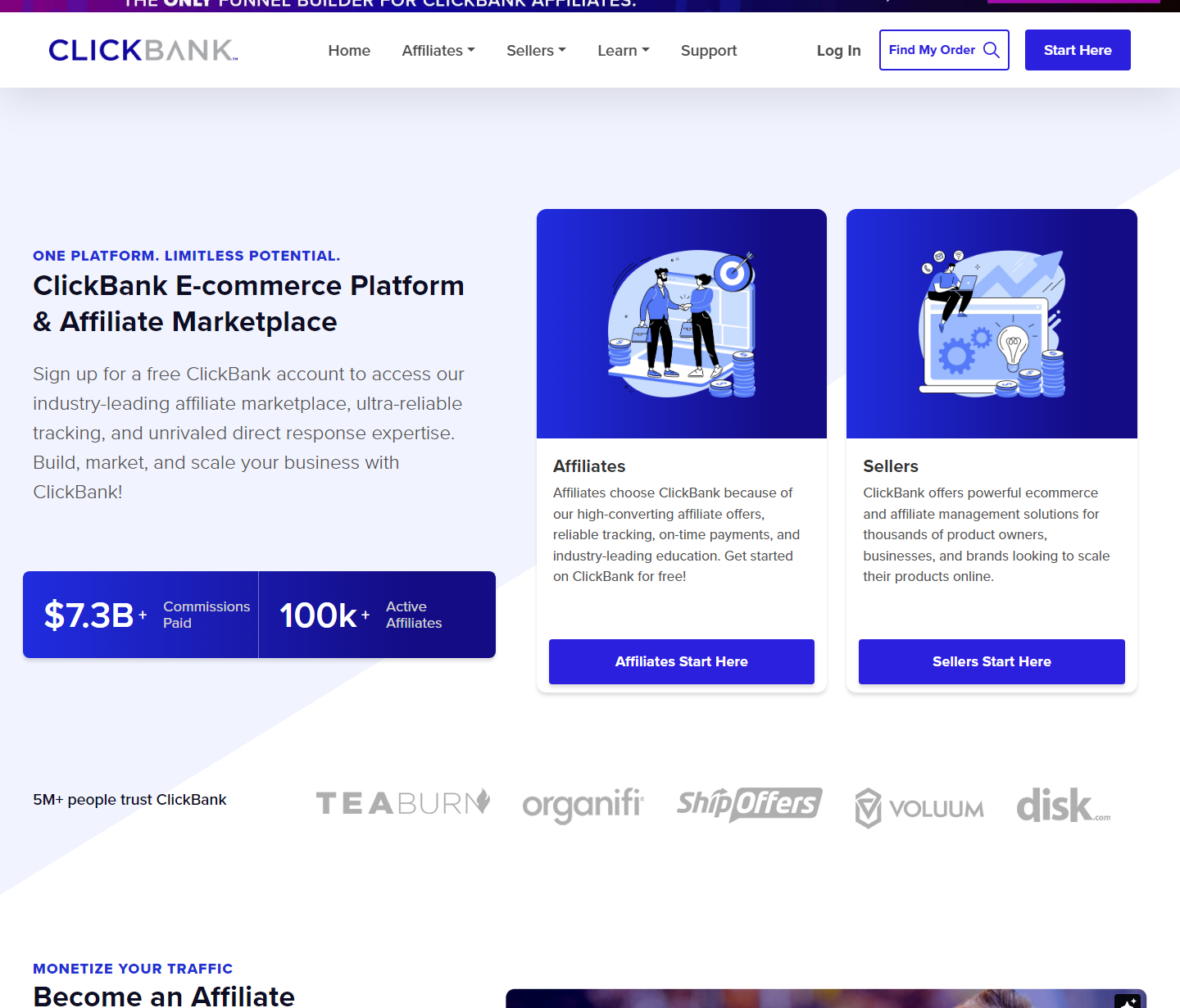This screenshot has width=1180, height=1008.
Task: Click the Sellers card description text
Action: pos(987,534)
